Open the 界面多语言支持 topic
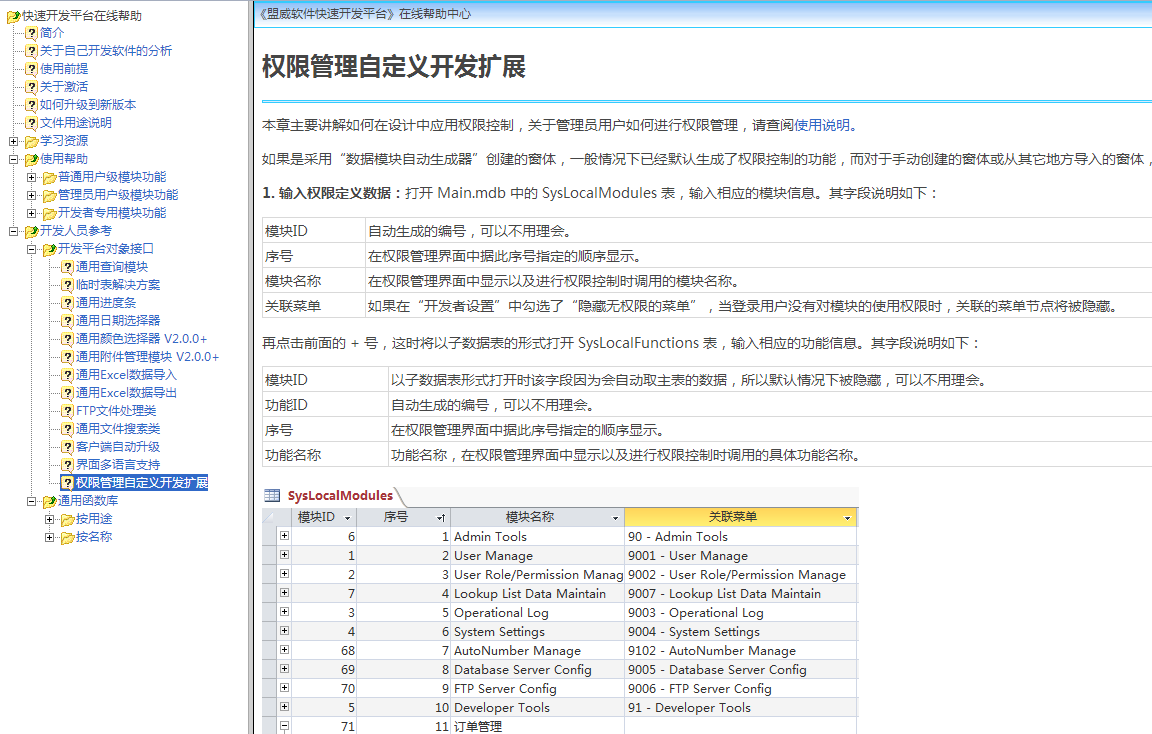Image resolution: width=1152 pixels, height=734 pixels. (x=118, y=465)
